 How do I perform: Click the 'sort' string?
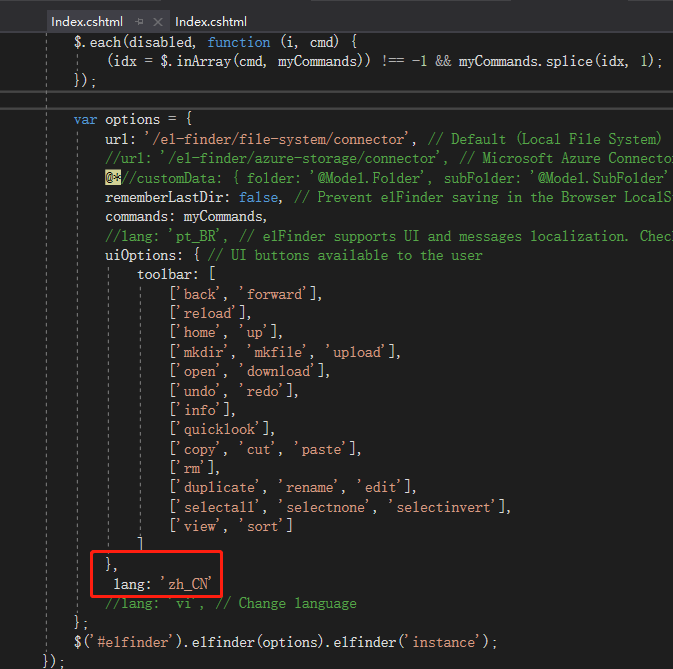[x=262, y=526]
